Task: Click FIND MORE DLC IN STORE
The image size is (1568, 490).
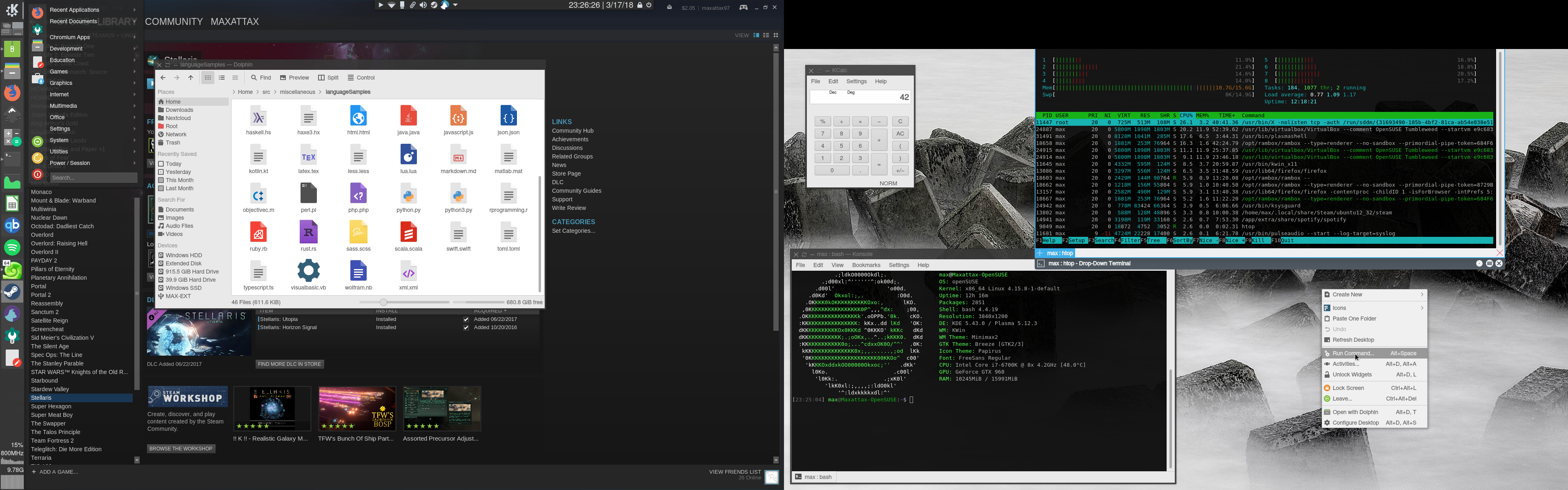Action: 290,364
